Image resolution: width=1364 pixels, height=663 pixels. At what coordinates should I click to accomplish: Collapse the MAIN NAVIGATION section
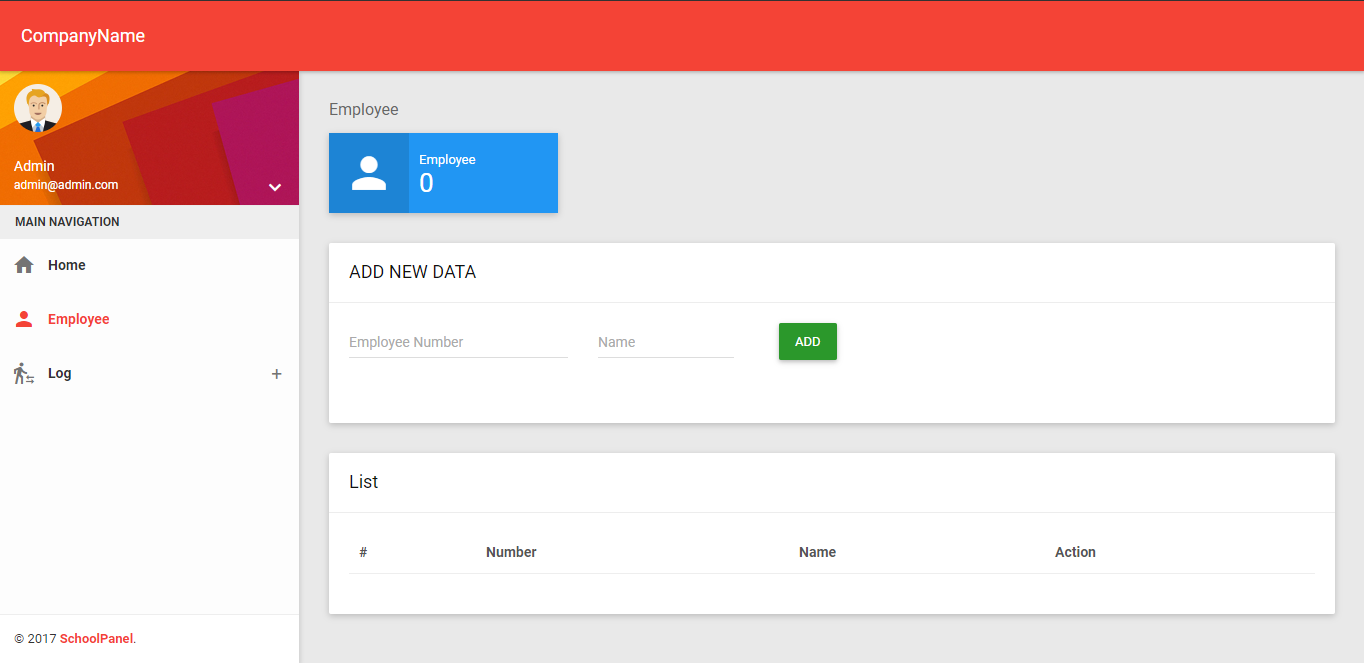click(67, 221)
